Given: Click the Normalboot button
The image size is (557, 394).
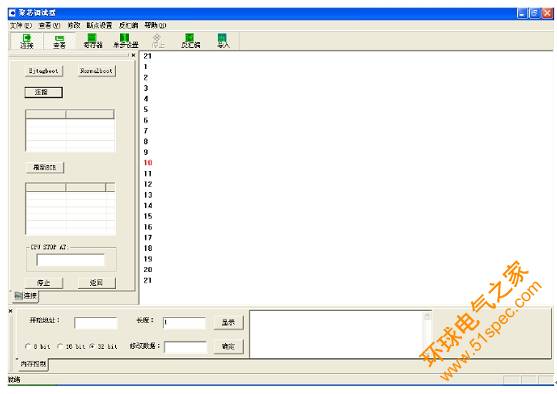Looking at the screenshot, I should coord(96,71).
